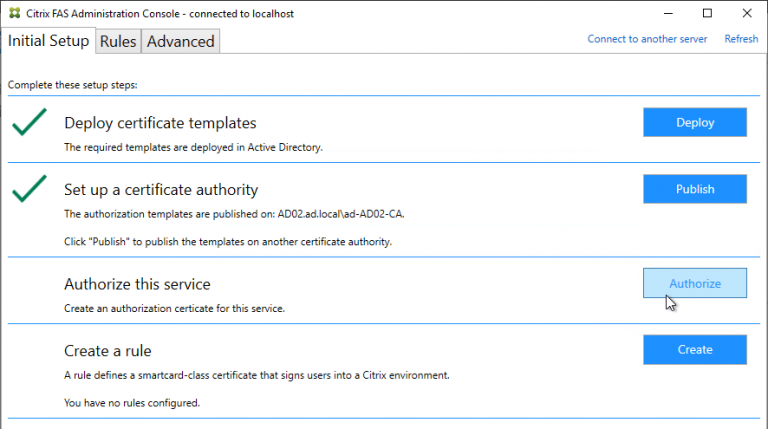Close the FAS Administration Console window
This screenshot has width=768, height=429.
point(749,13)
